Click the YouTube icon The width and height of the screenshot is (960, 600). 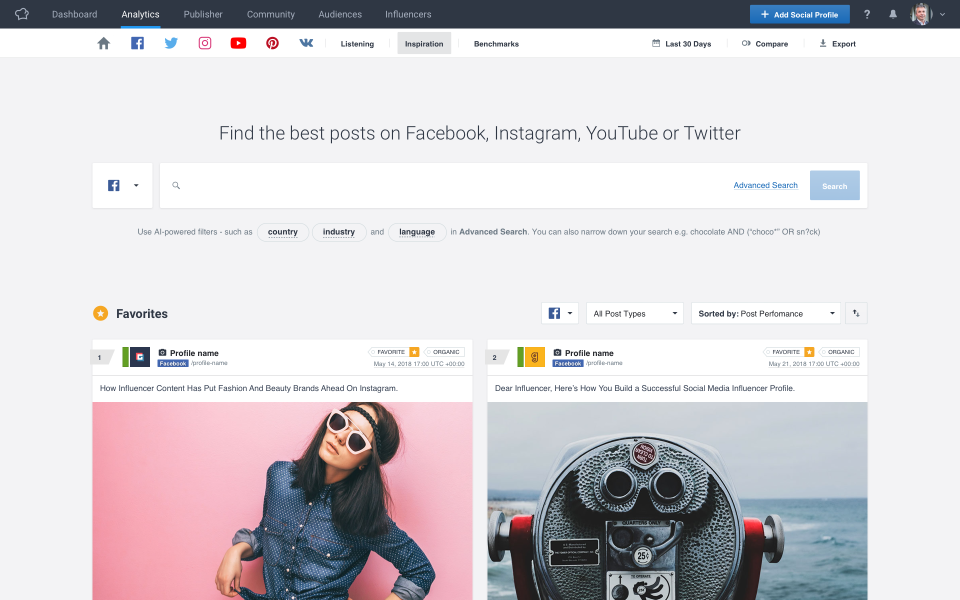click(x=238, y=44)
